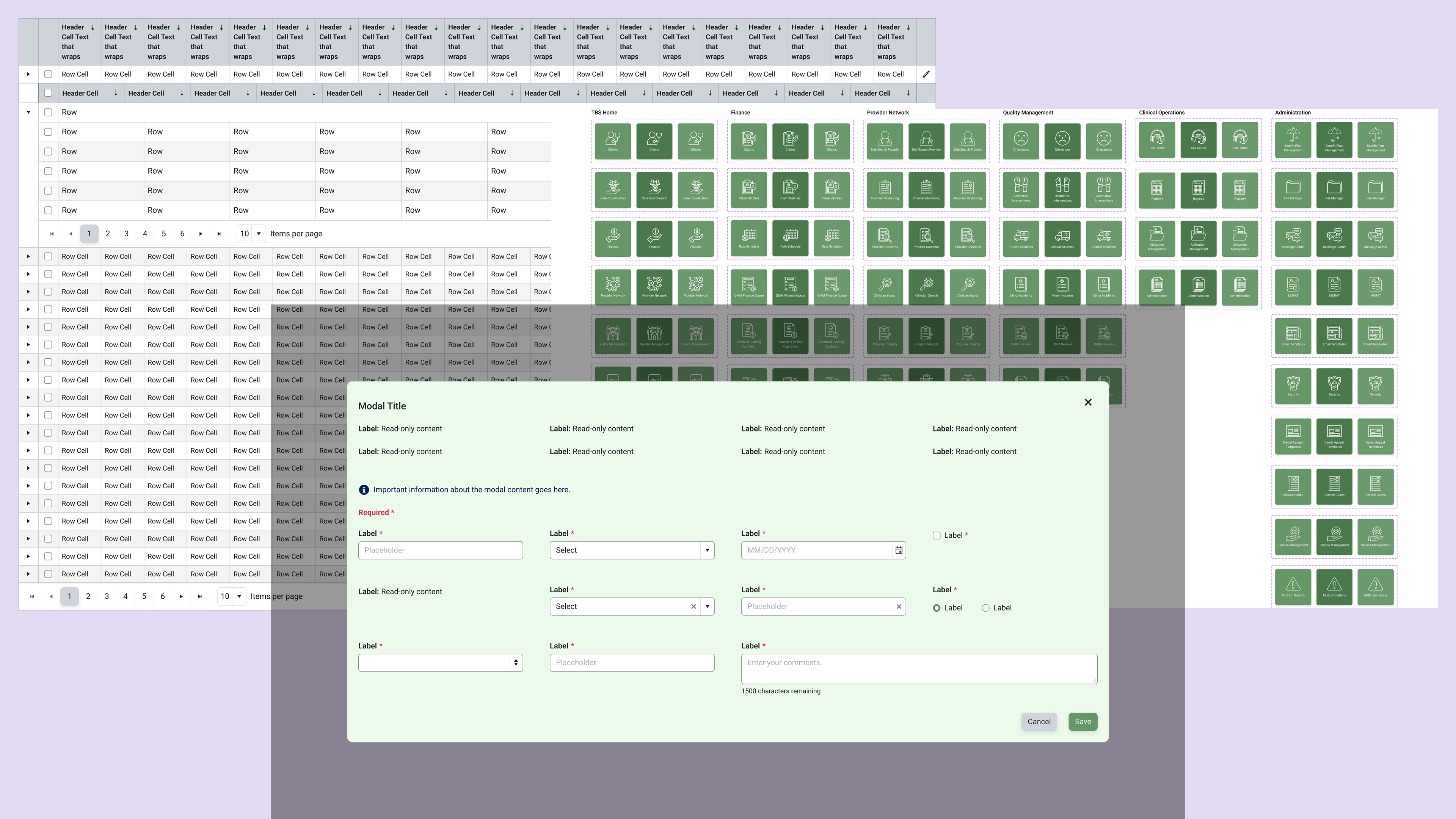Tick the Label checkbox in the modal

click(x=937, y=535)
